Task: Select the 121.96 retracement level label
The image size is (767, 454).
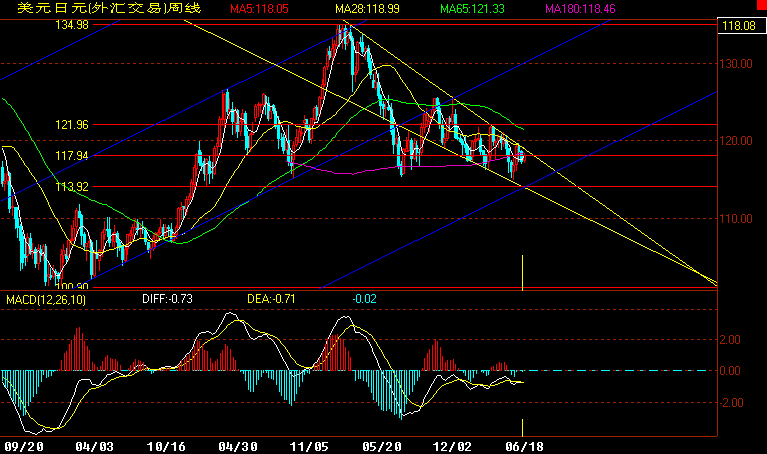Action: [70, 125]
